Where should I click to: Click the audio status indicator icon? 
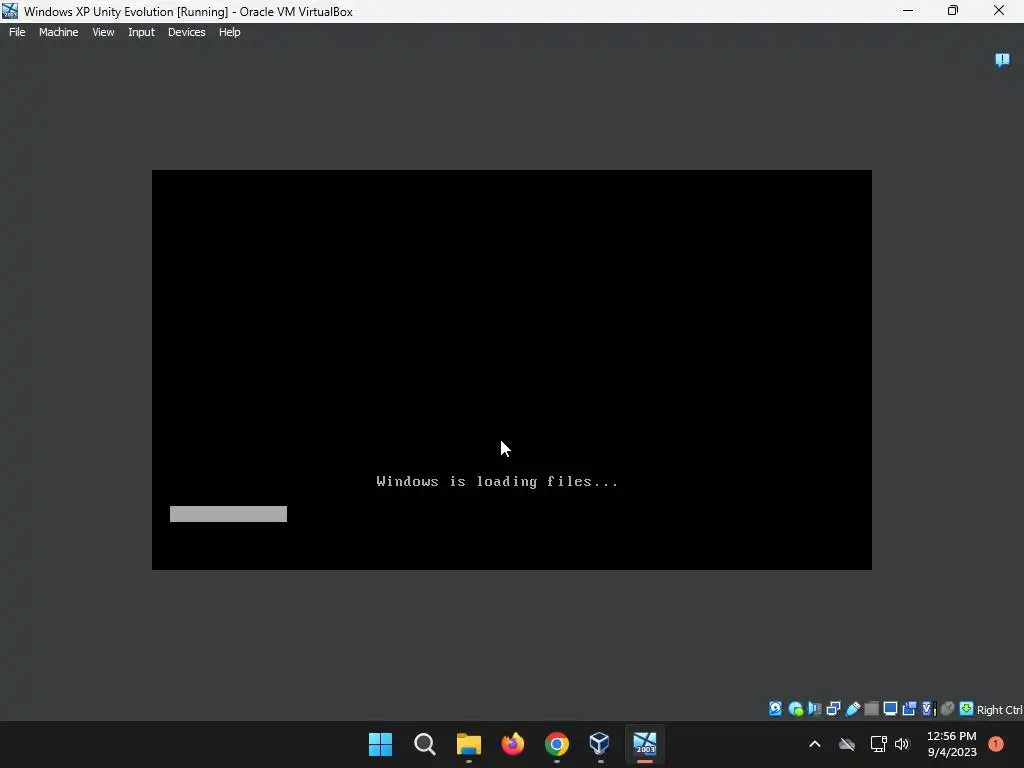(814, 709)
